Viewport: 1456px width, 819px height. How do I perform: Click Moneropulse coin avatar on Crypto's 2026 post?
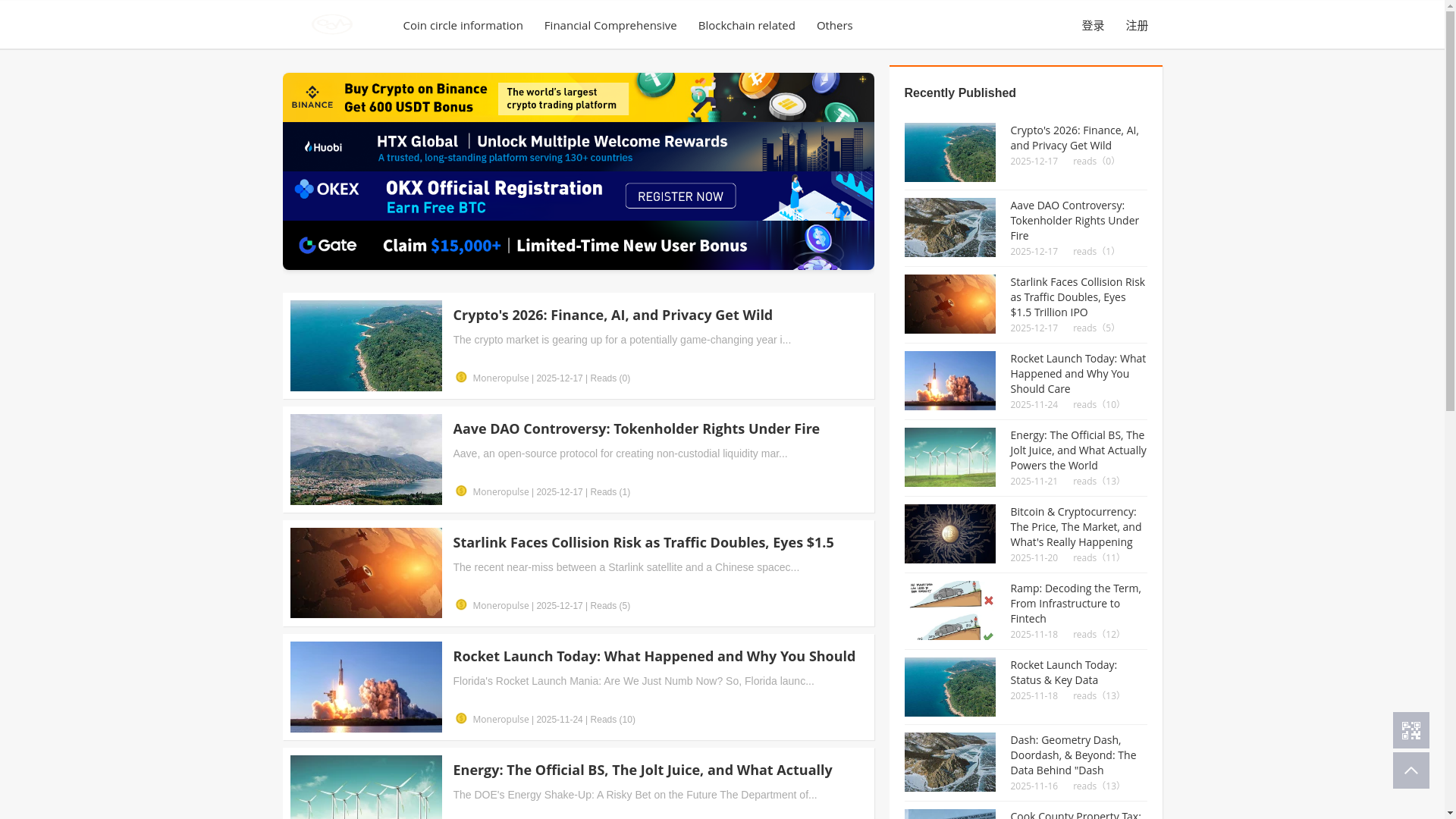[x=461, y=377]
